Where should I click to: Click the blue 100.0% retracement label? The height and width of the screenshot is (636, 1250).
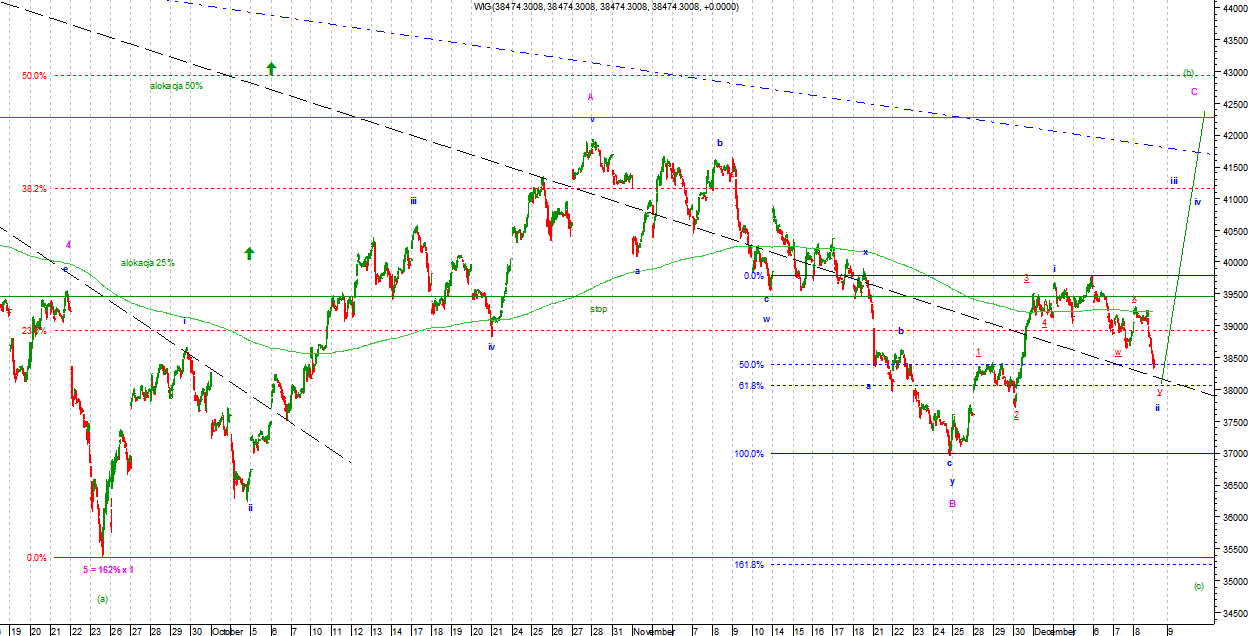point(749,454)
